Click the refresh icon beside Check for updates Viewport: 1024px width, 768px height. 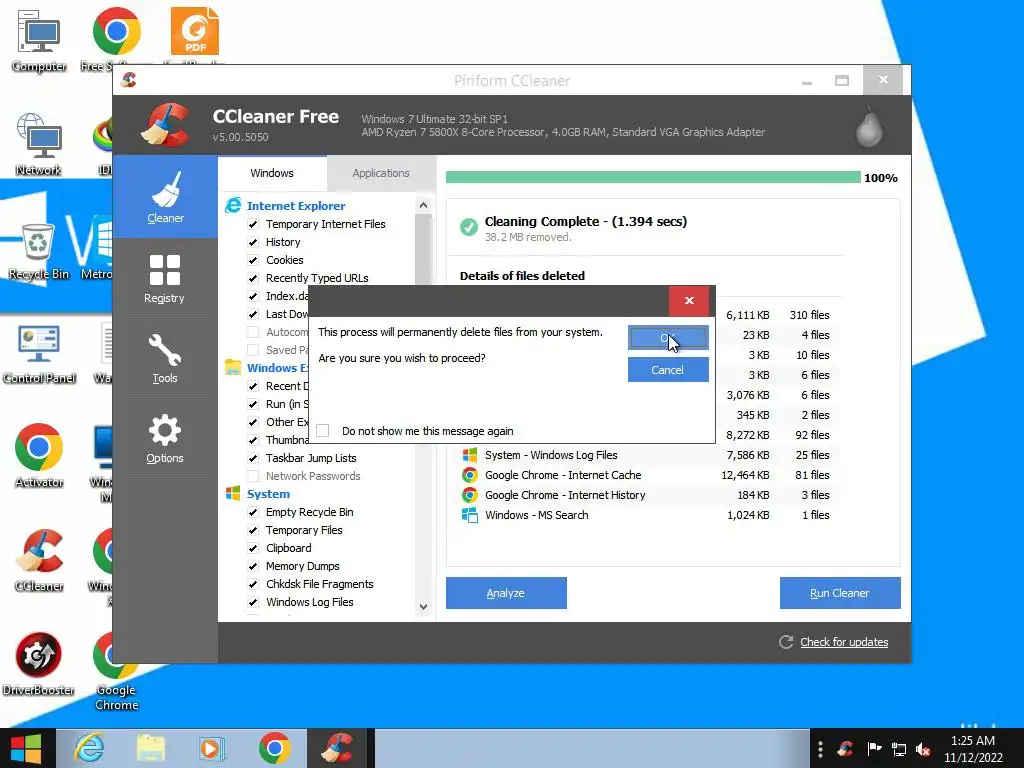(786, 642)
